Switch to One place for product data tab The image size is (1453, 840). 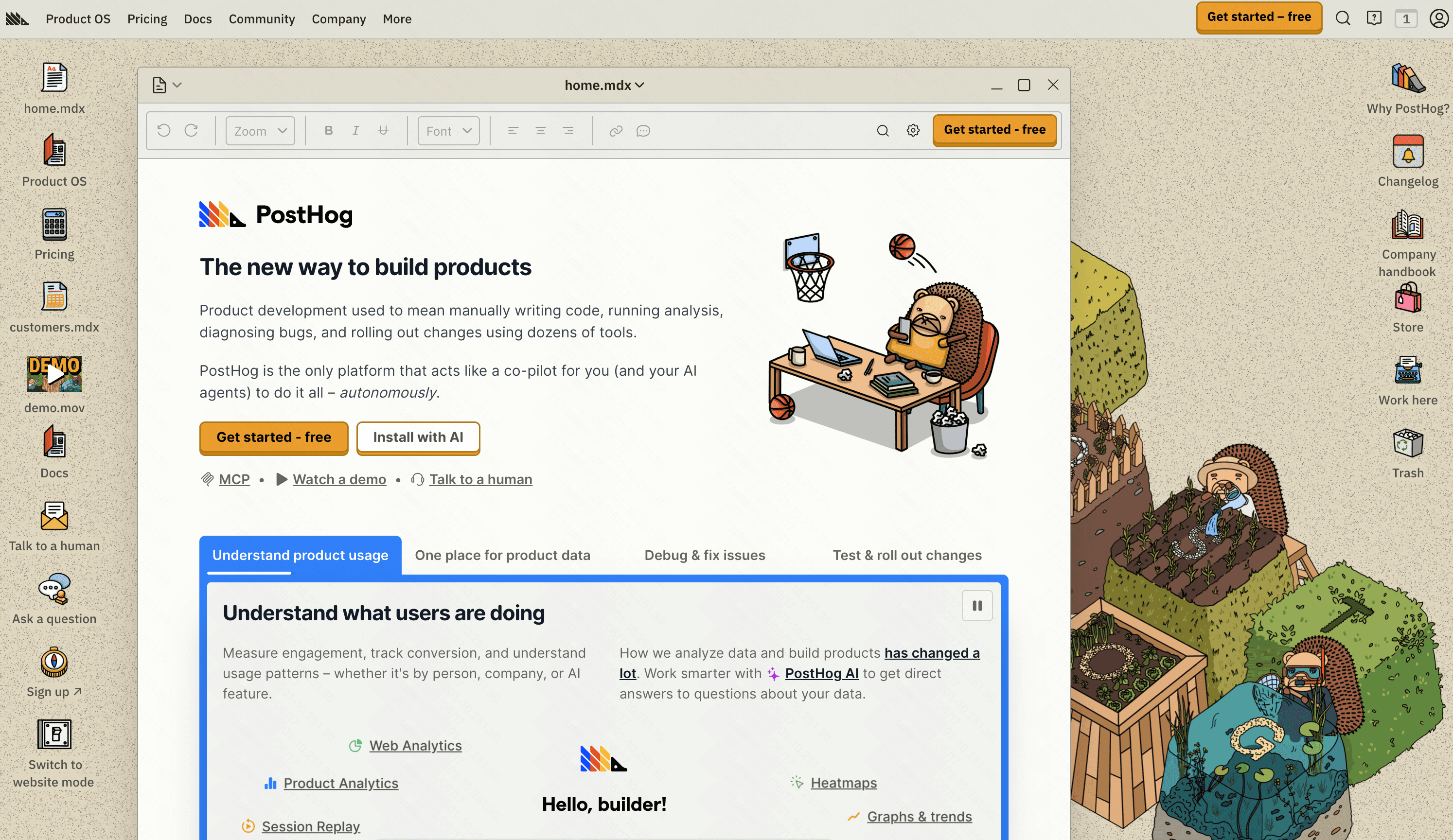click(x=503, y=555)
